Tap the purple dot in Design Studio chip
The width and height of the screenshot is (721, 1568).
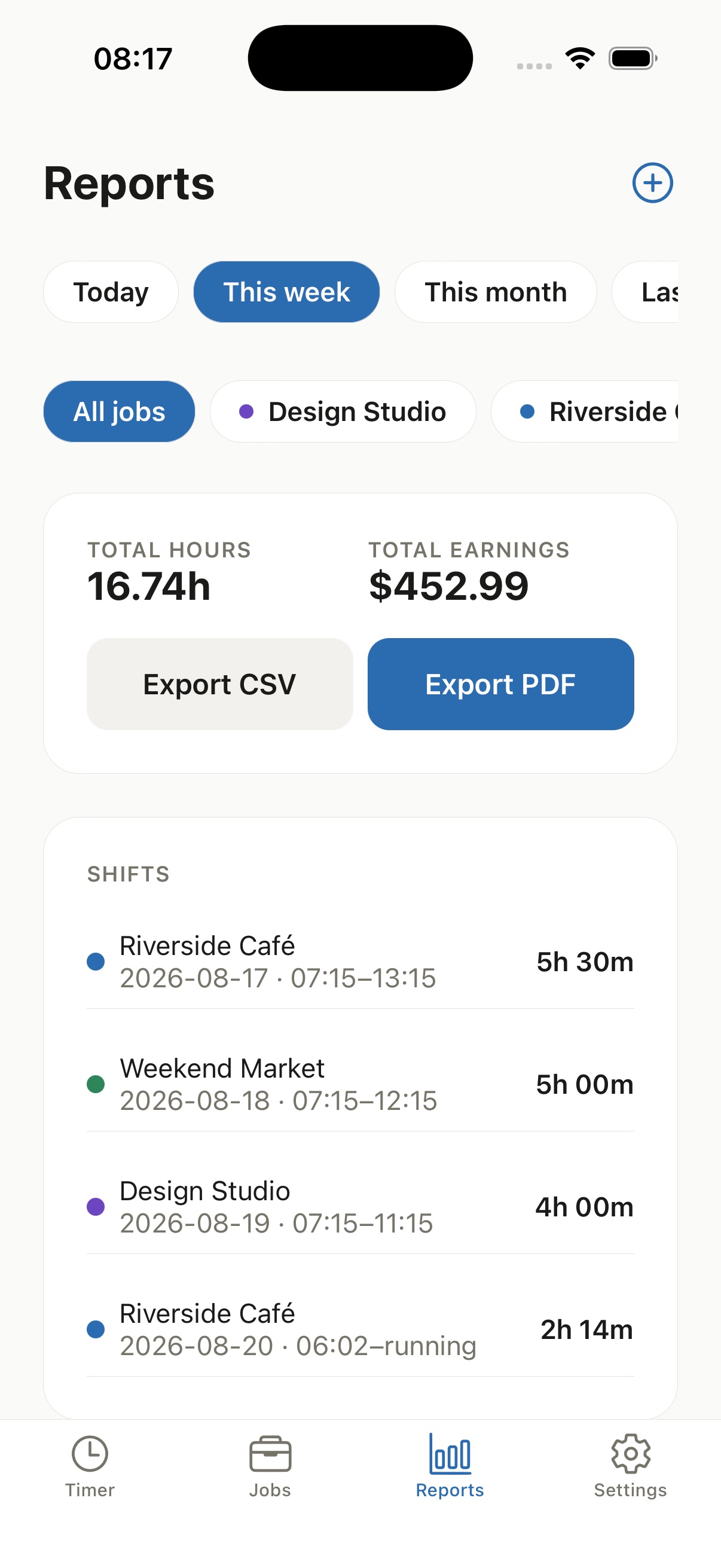(246, 411)
